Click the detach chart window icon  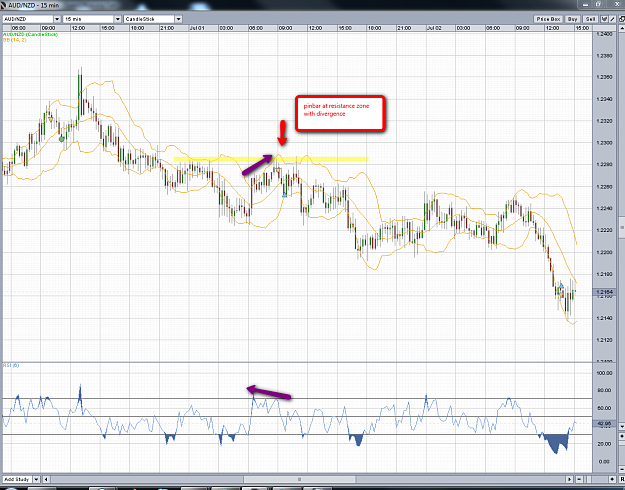[x=622, y=19]
